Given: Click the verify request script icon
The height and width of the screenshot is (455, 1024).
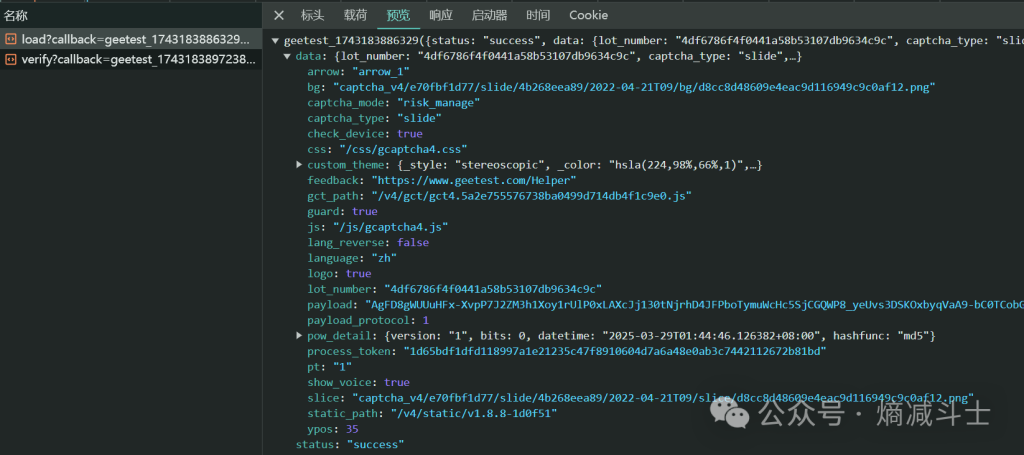Looking at the screenshot, I should pos(11,59).
